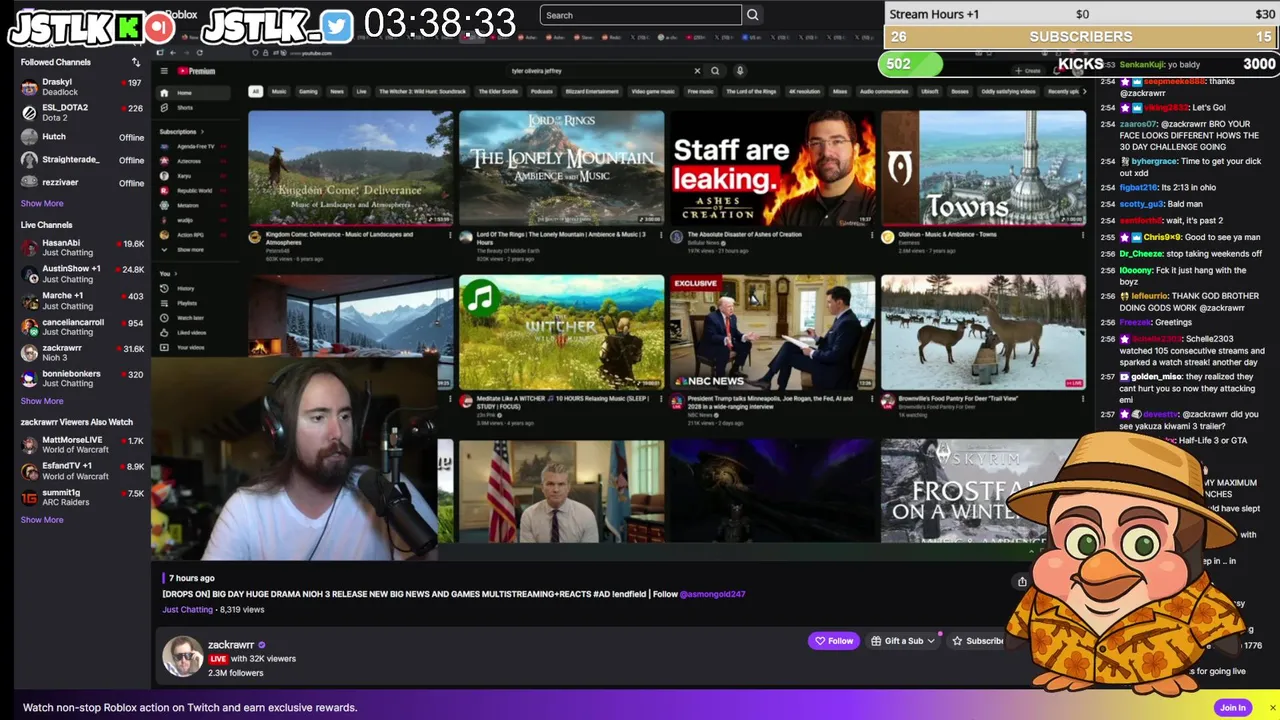Screen dimensions: 1280x720
Task: Open ESL_DOTA2 followed channel
Action: click(82, 112)
